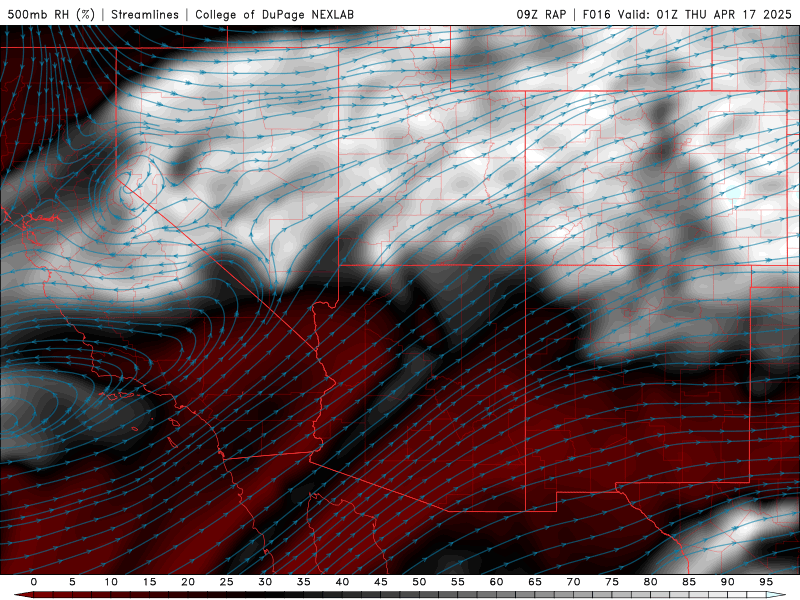This screenshot has height=600, width=800.
Task: Click the 80 value on color scale
Action: (650, 582)
